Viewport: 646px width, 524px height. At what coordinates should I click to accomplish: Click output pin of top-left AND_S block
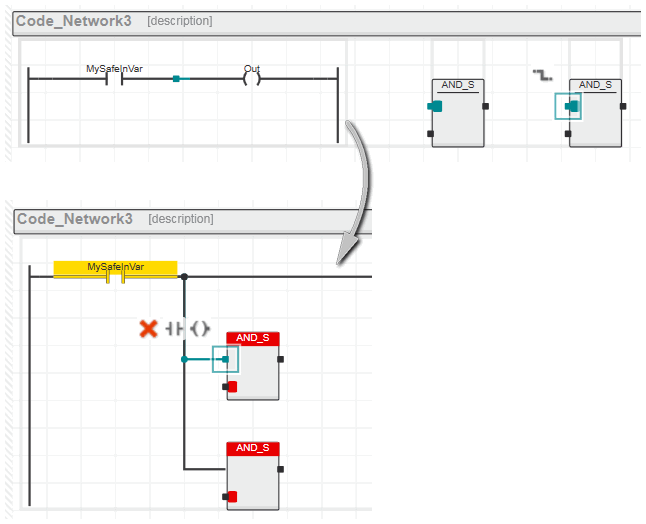click(485, 106)
